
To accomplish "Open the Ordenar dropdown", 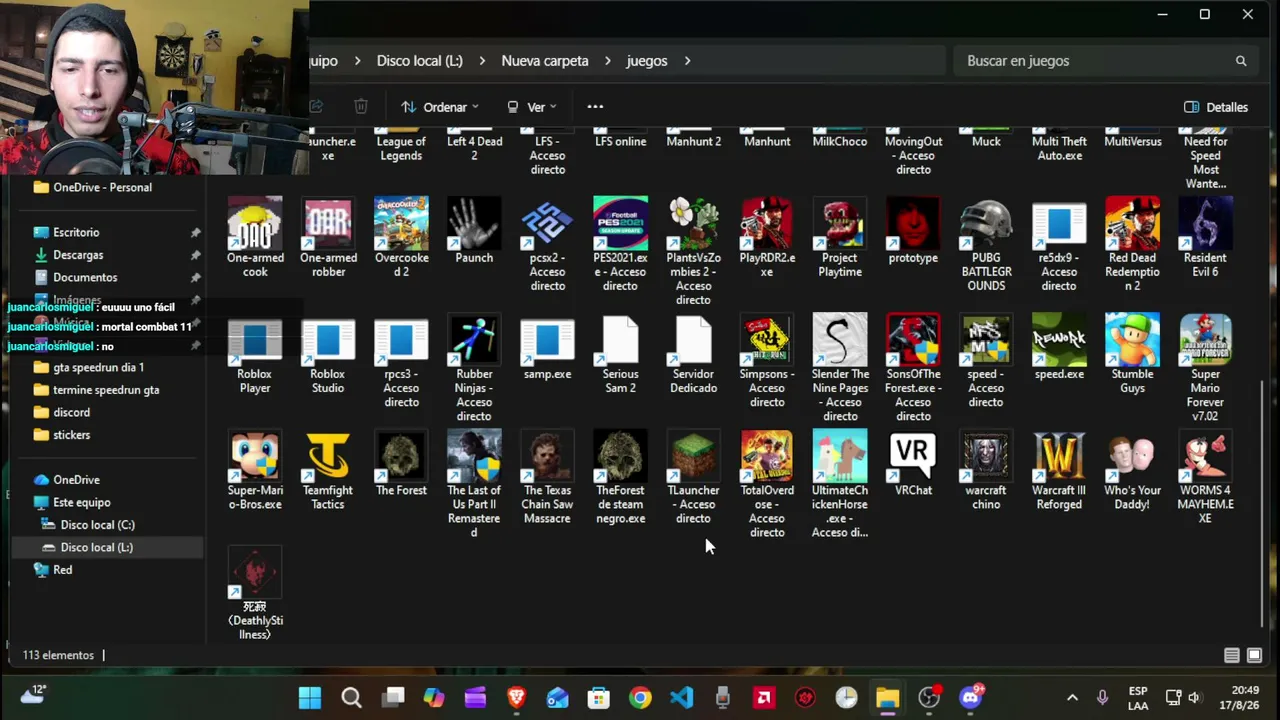I will point(439,107).
